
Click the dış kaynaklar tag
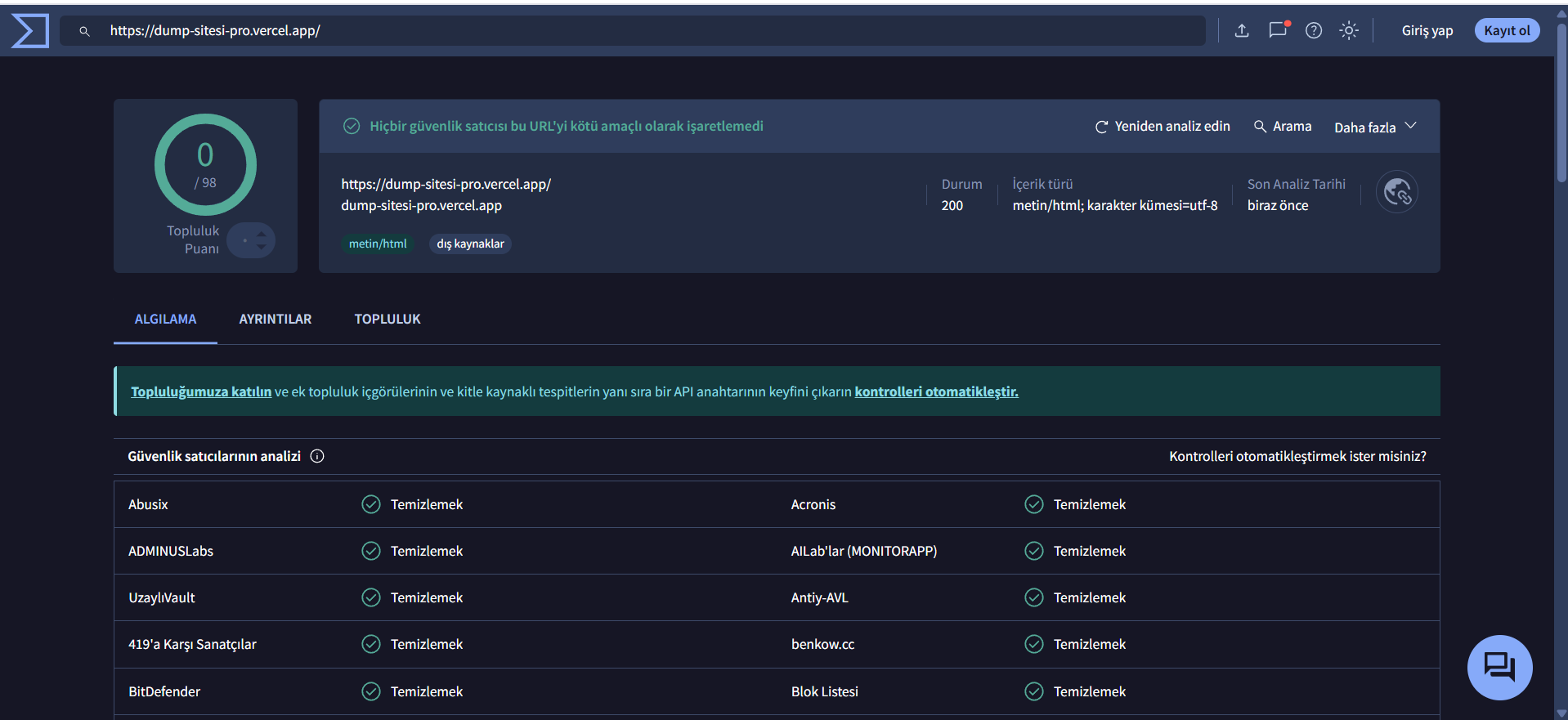coord(470,244)
